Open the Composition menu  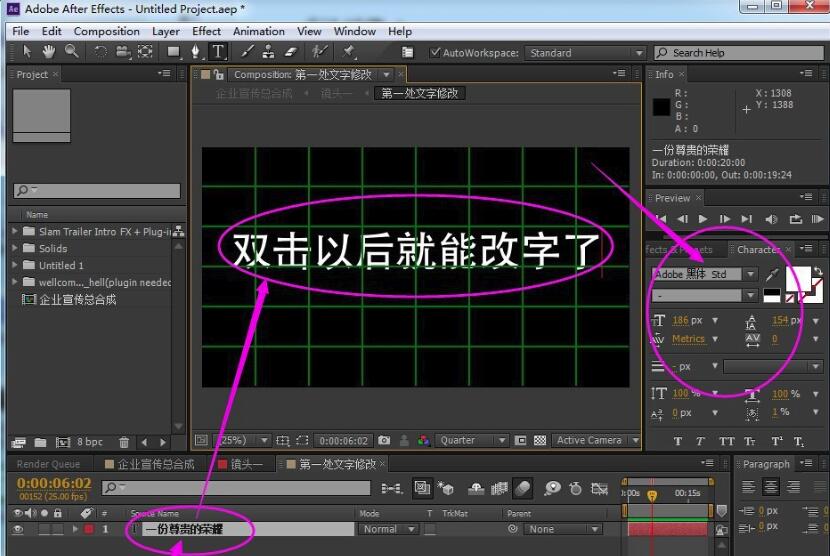point(106,31)
